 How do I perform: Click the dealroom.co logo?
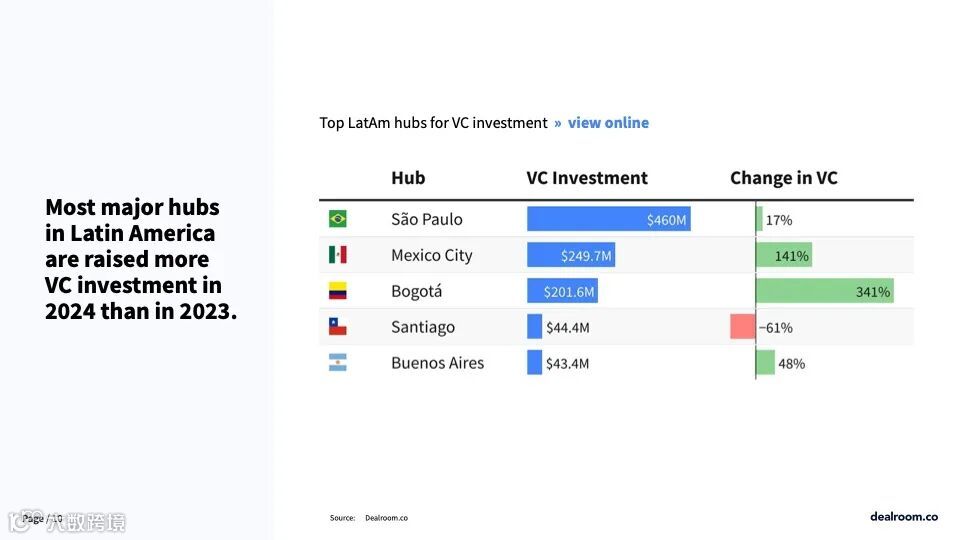904,516
